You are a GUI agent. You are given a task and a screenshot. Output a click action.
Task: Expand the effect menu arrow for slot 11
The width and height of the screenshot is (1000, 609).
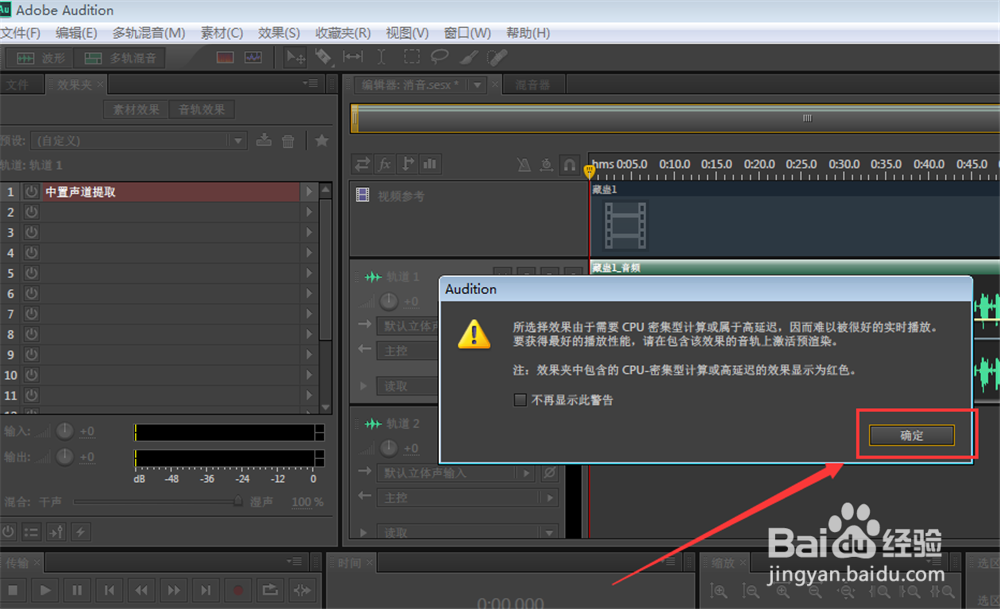point(309,395)
